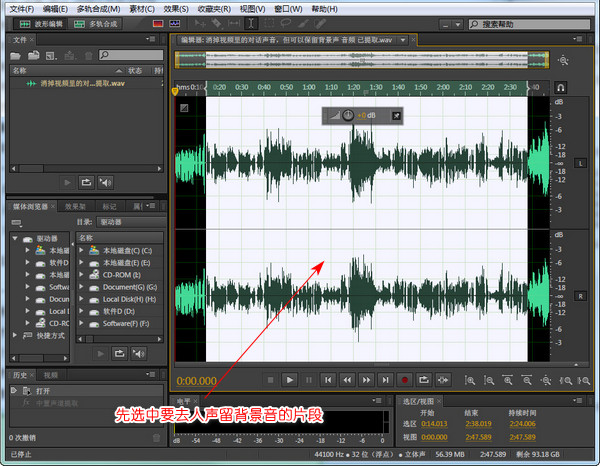Collapse the 驱动器 tree node
Image resolution: width=600 pixels, height=466 pixels.
point(15,238)
